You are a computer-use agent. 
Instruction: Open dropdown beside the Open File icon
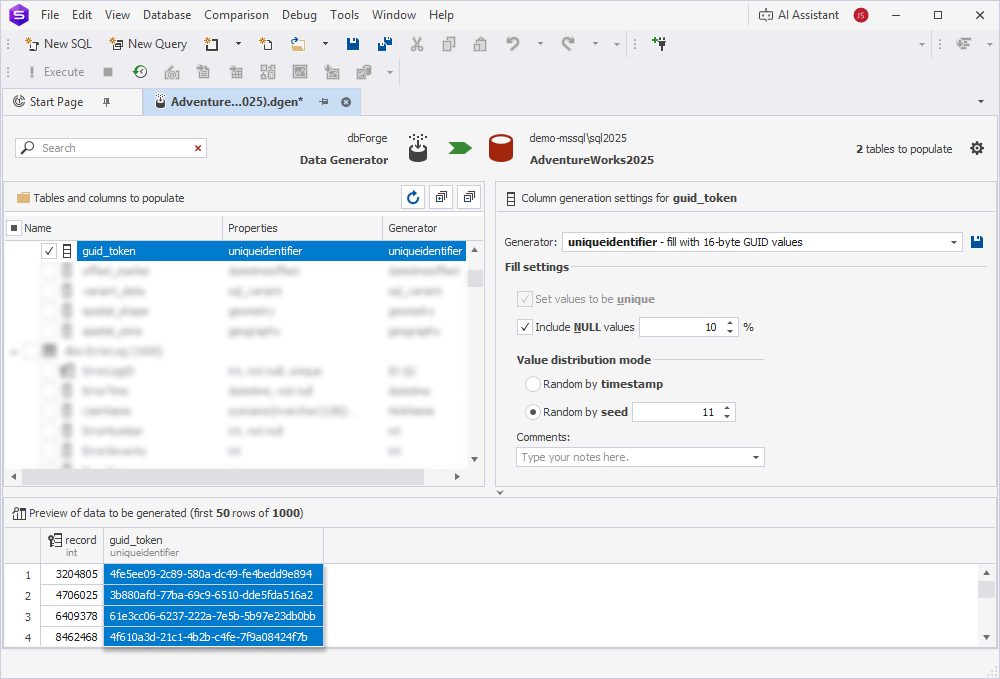click(x=325, y=44)
